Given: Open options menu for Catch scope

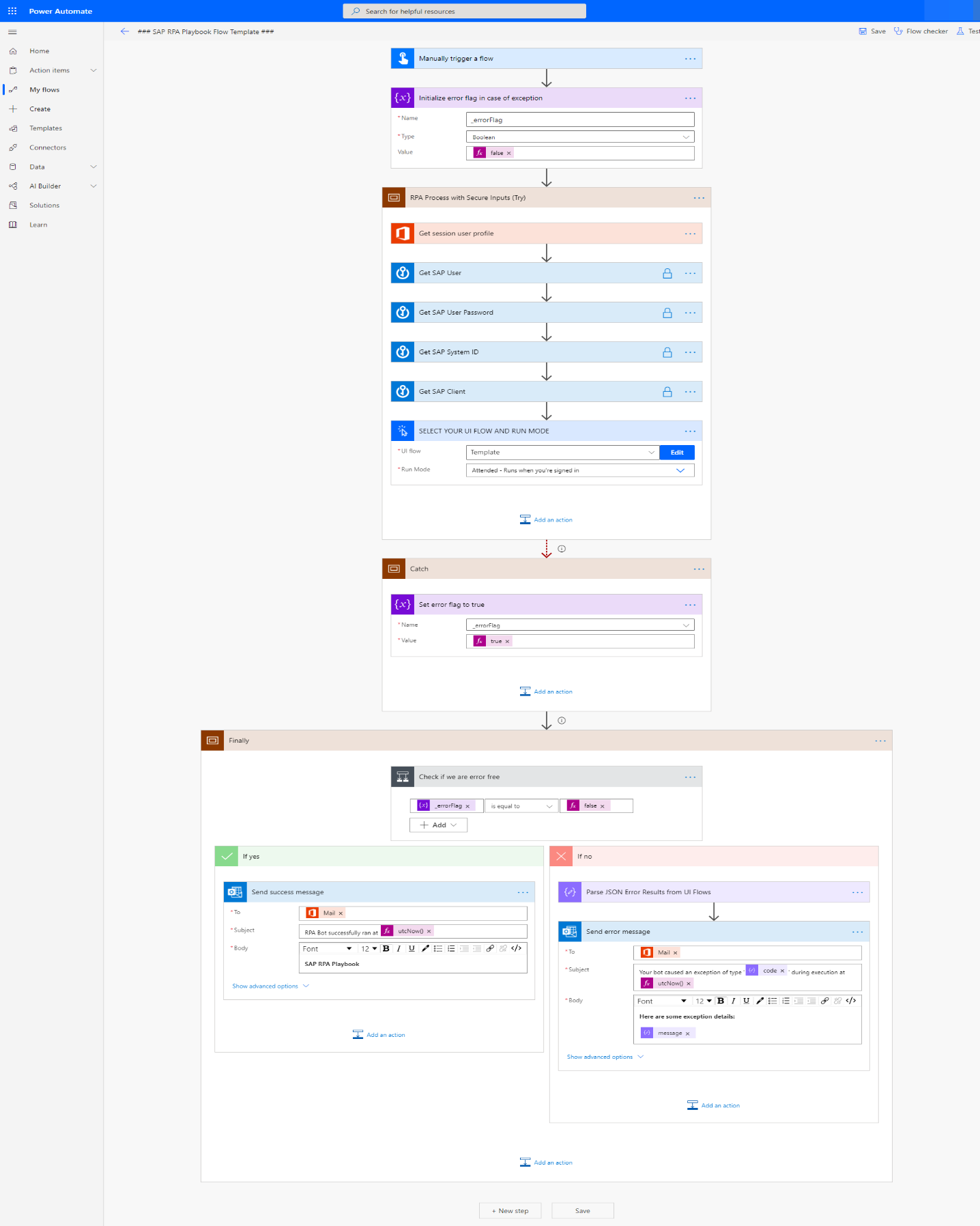Looking at the screenshot, I should click(x=700, y=569).
